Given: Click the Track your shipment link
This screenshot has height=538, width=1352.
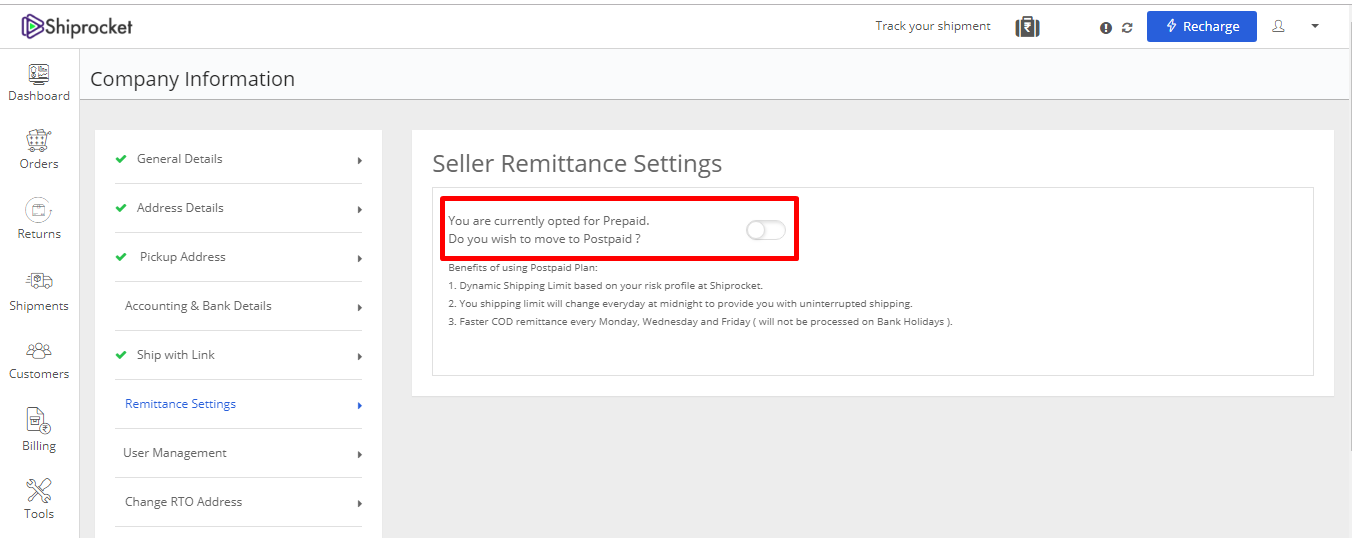Looking at the screenshot, I should tap(933, 26).
